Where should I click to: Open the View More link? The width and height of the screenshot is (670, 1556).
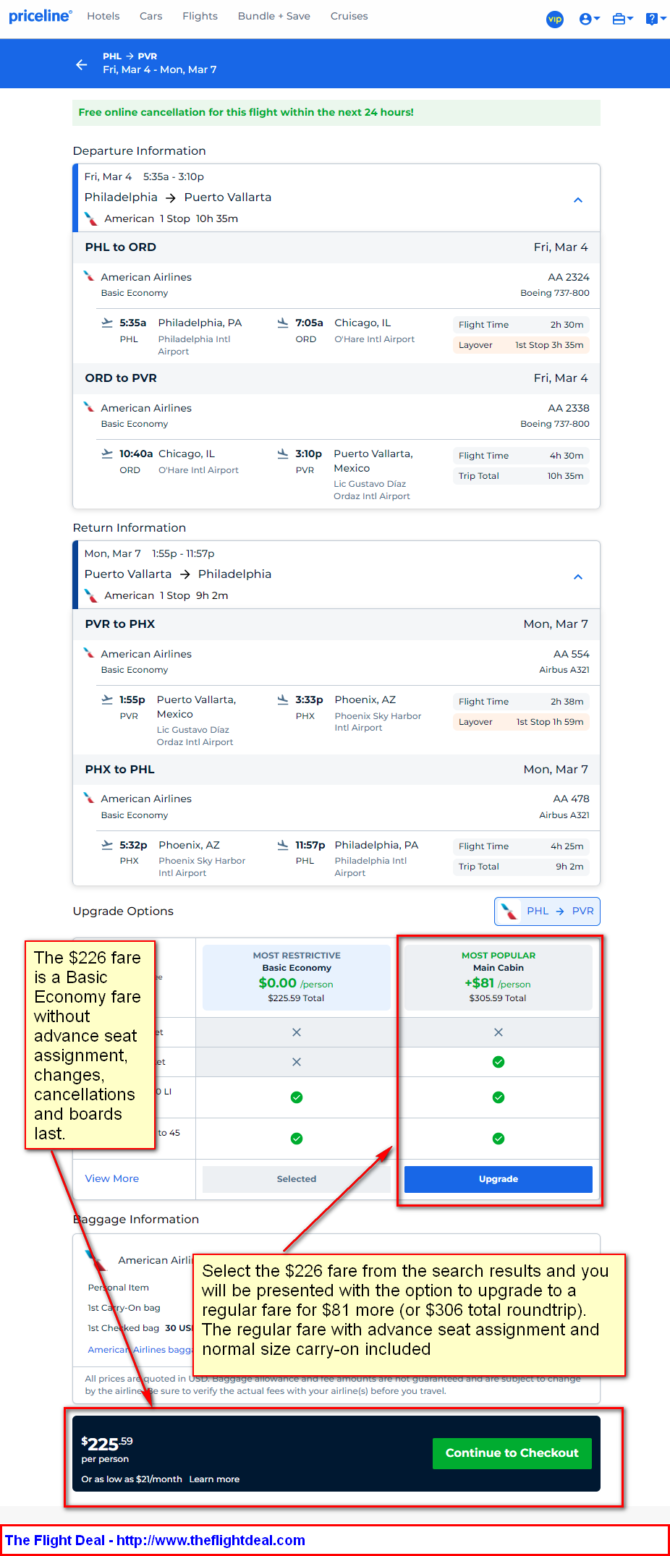tap(112, 1178)
